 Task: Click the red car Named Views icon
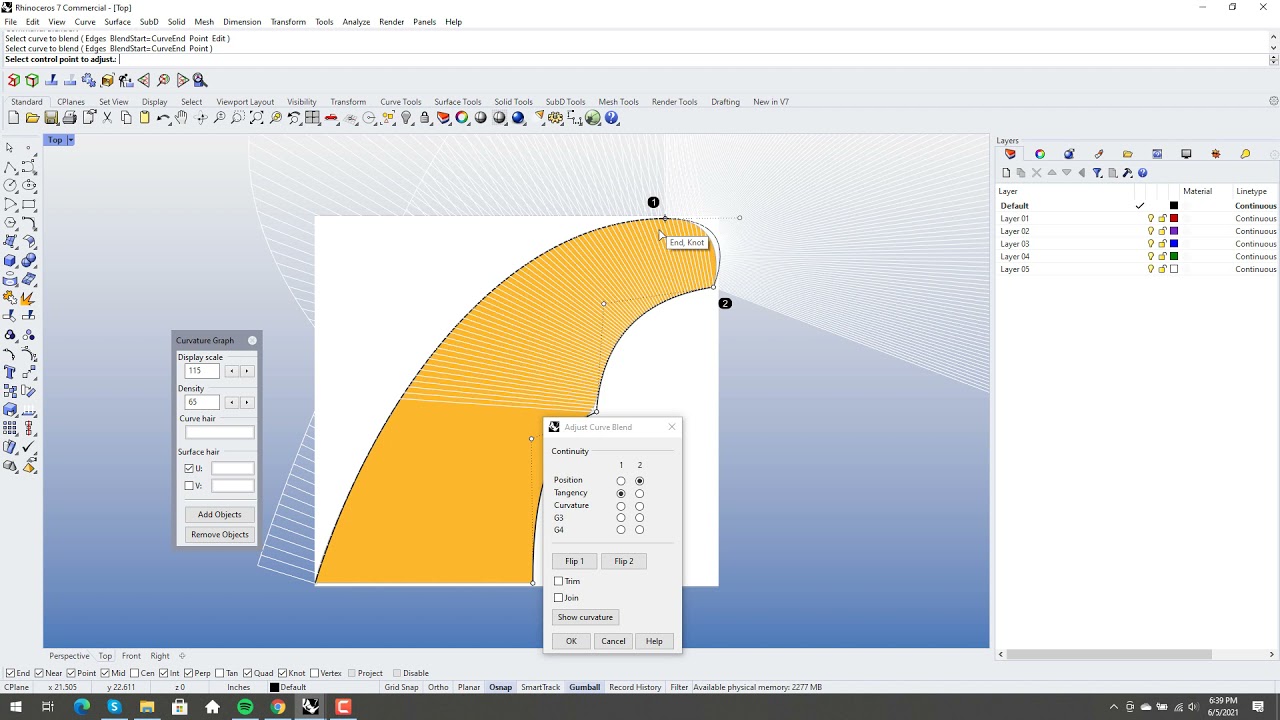[x=330, y=118]
